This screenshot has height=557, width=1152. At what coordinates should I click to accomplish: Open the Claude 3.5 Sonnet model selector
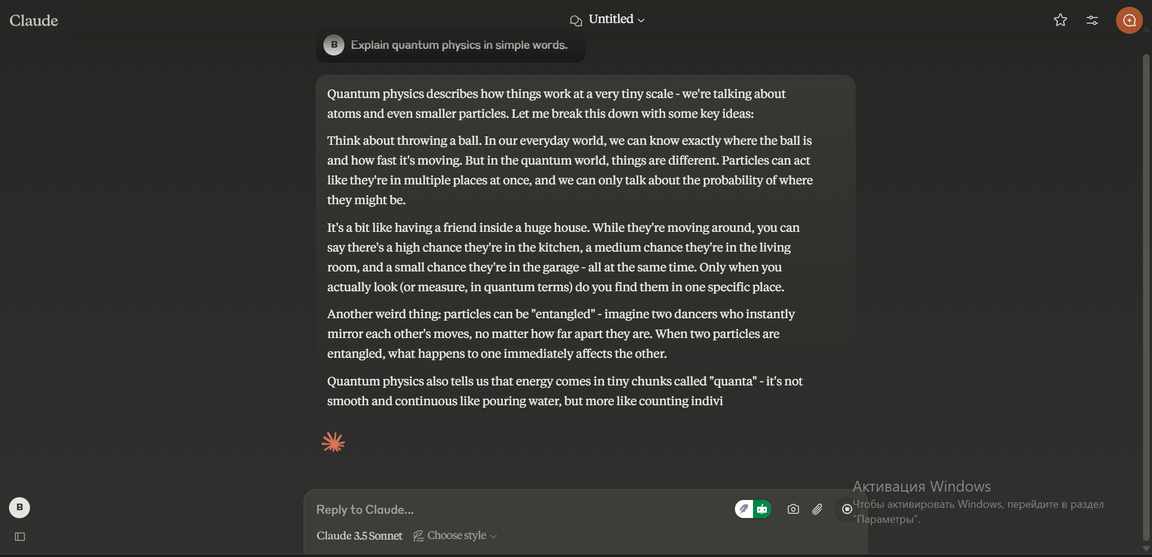[359, 536]
